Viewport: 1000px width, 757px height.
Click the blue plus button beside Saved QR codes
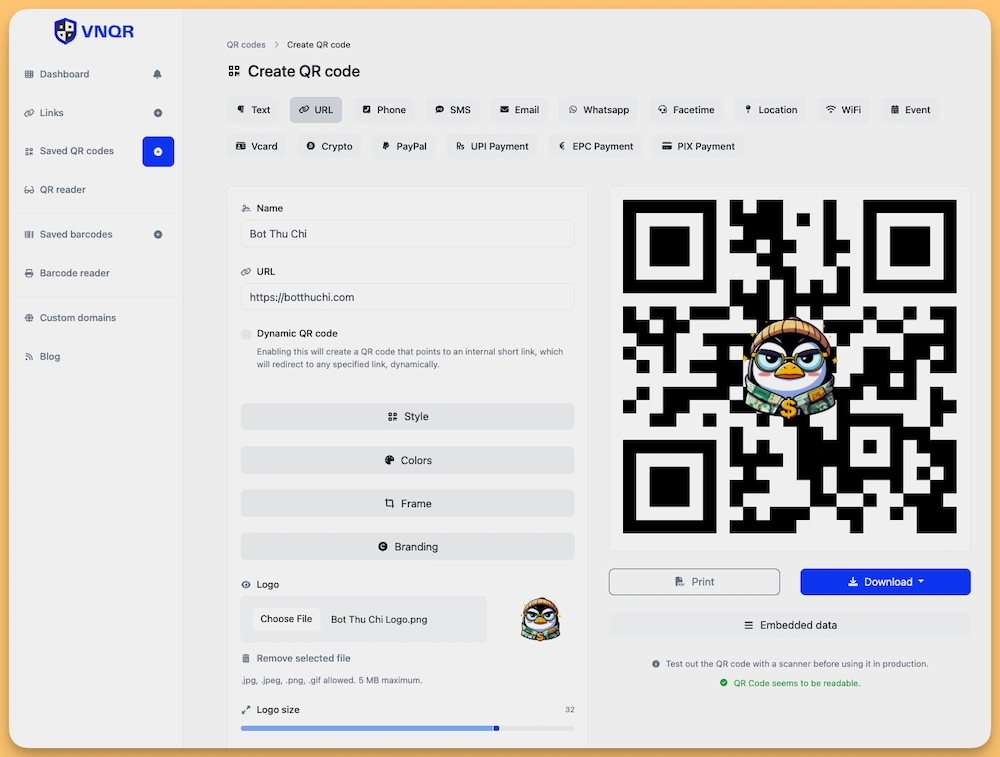pyautogui.click(x=158, y=151)
